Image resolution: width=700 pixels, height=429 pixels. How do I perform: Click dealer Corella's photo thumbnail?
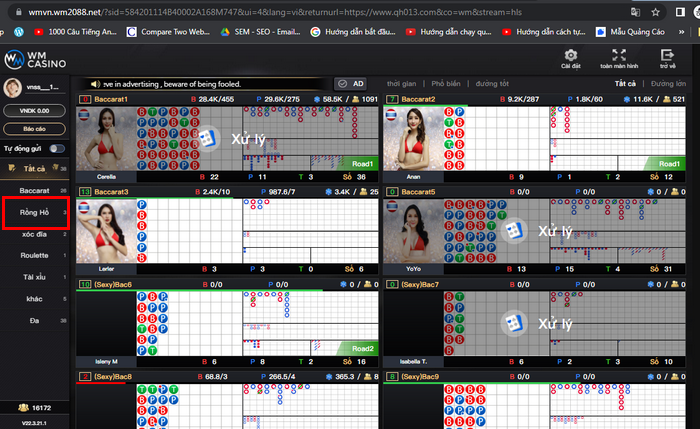pyautogui.click(x=106, y=139)
